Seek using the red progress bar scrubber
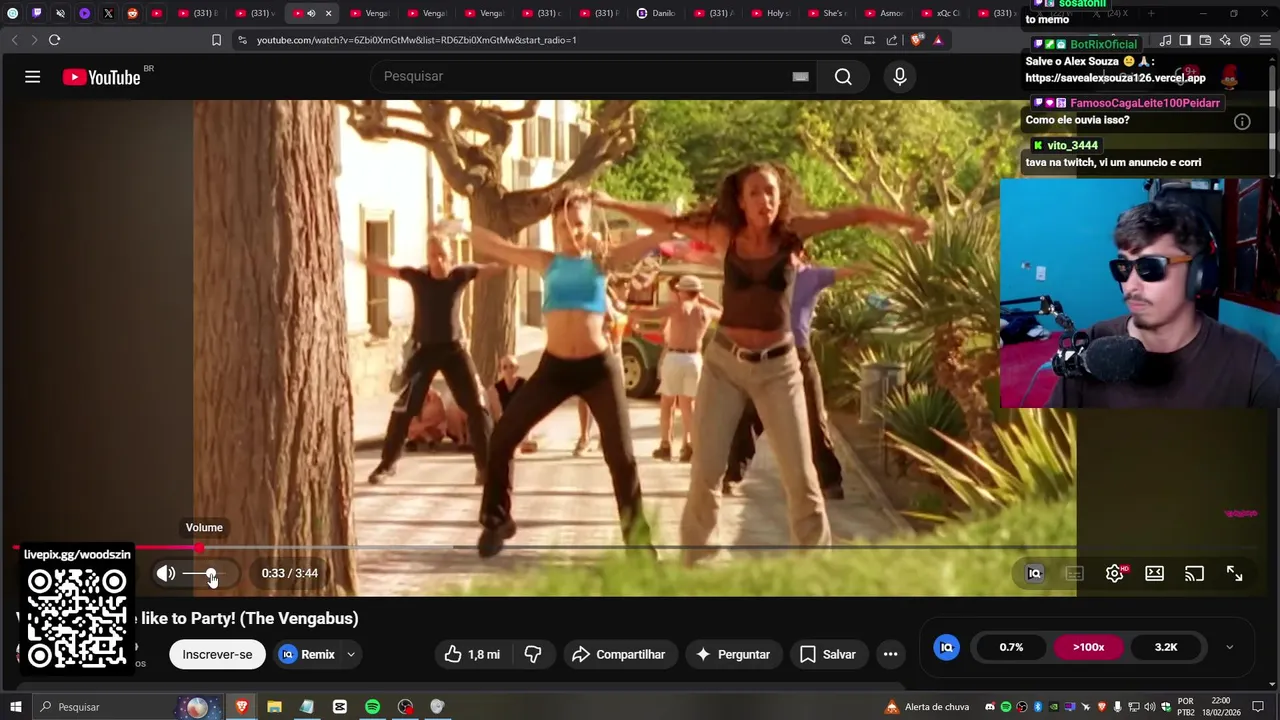This screenshot has height=720, width=1280. click(199, 547)
